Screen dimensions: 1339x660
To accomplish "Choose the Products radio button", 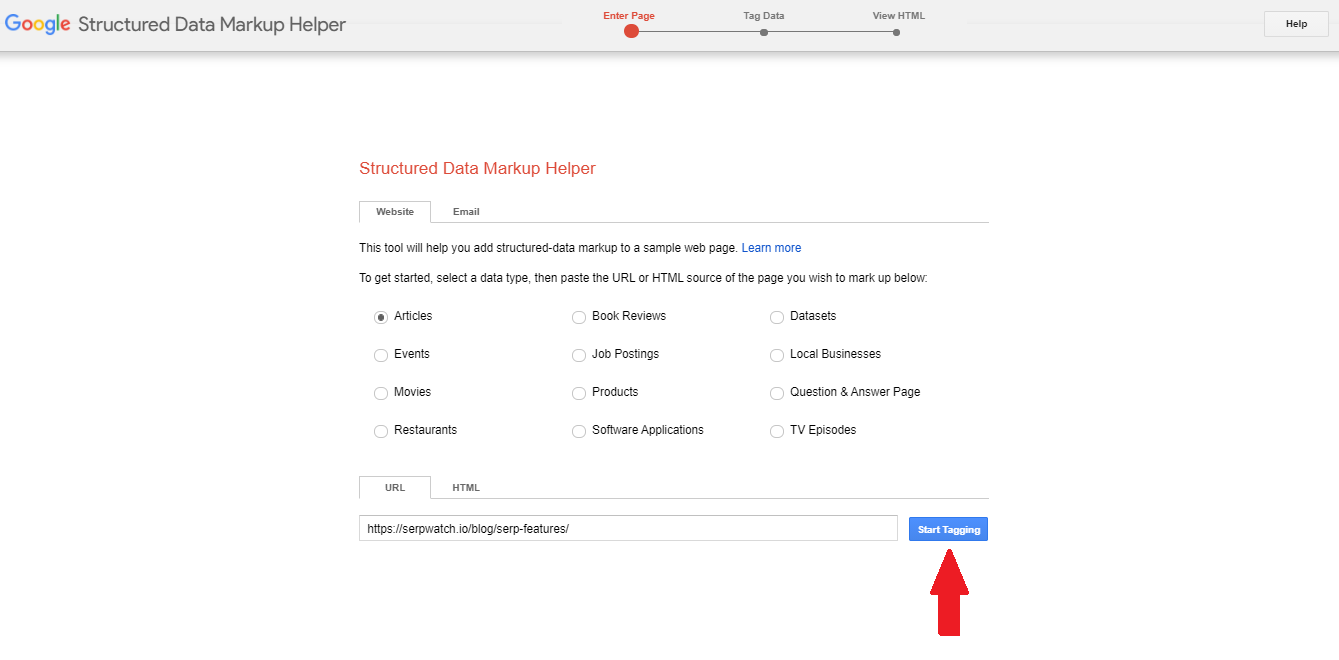I will (x=579, y=393).
